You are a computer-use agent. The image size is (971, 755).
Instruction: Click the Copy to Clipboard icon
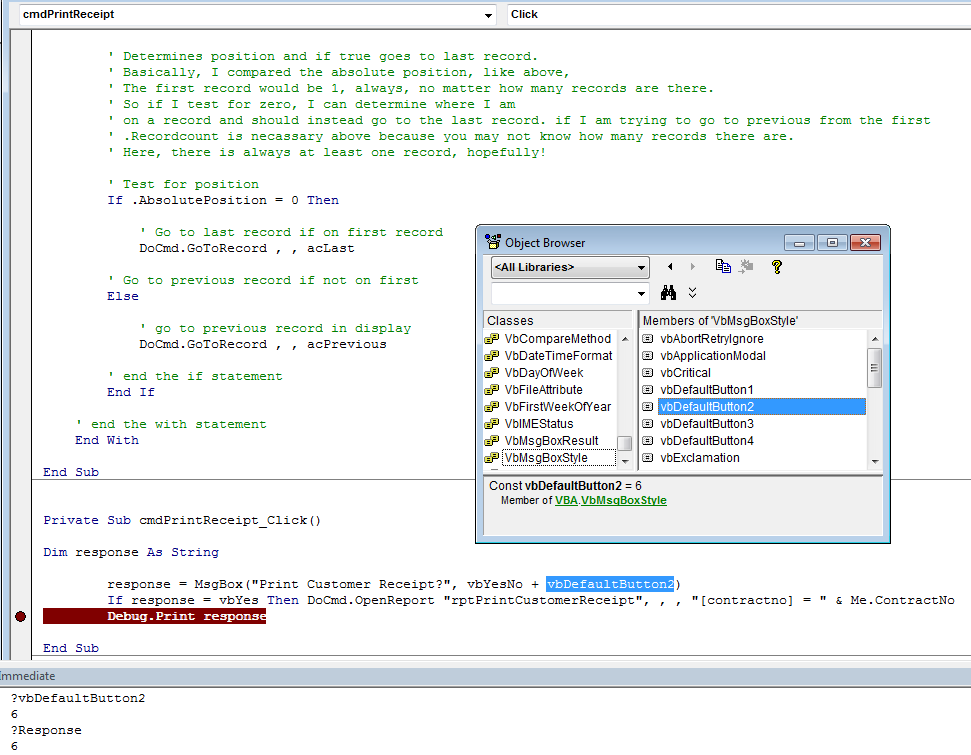(x=723, y=267)
